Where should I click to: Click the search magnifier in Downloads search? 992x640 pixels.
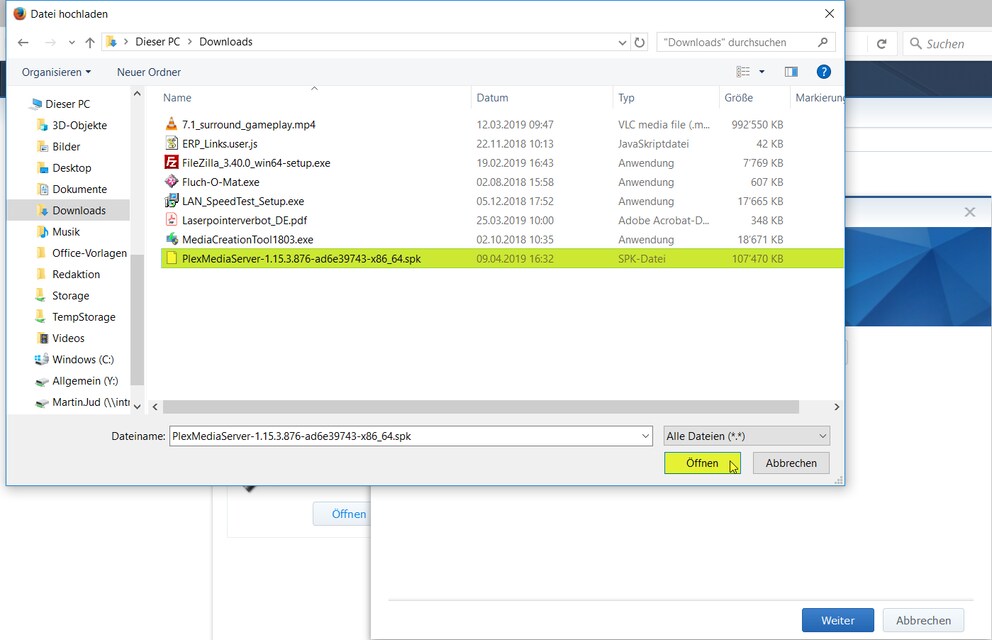[x=822, y=42]
